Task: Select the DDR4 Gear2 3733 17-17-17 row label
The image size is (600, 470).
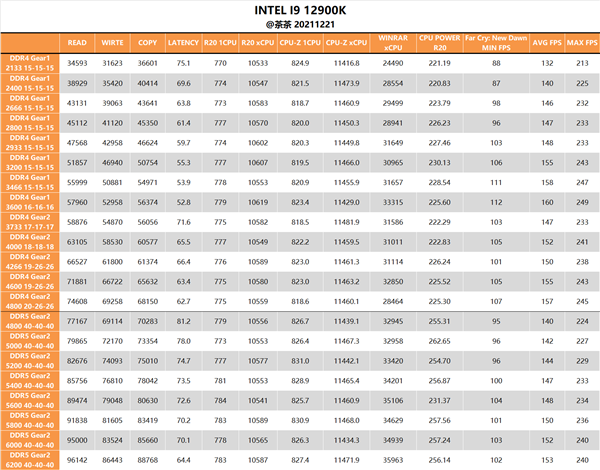Action: [x=30, y=222]
